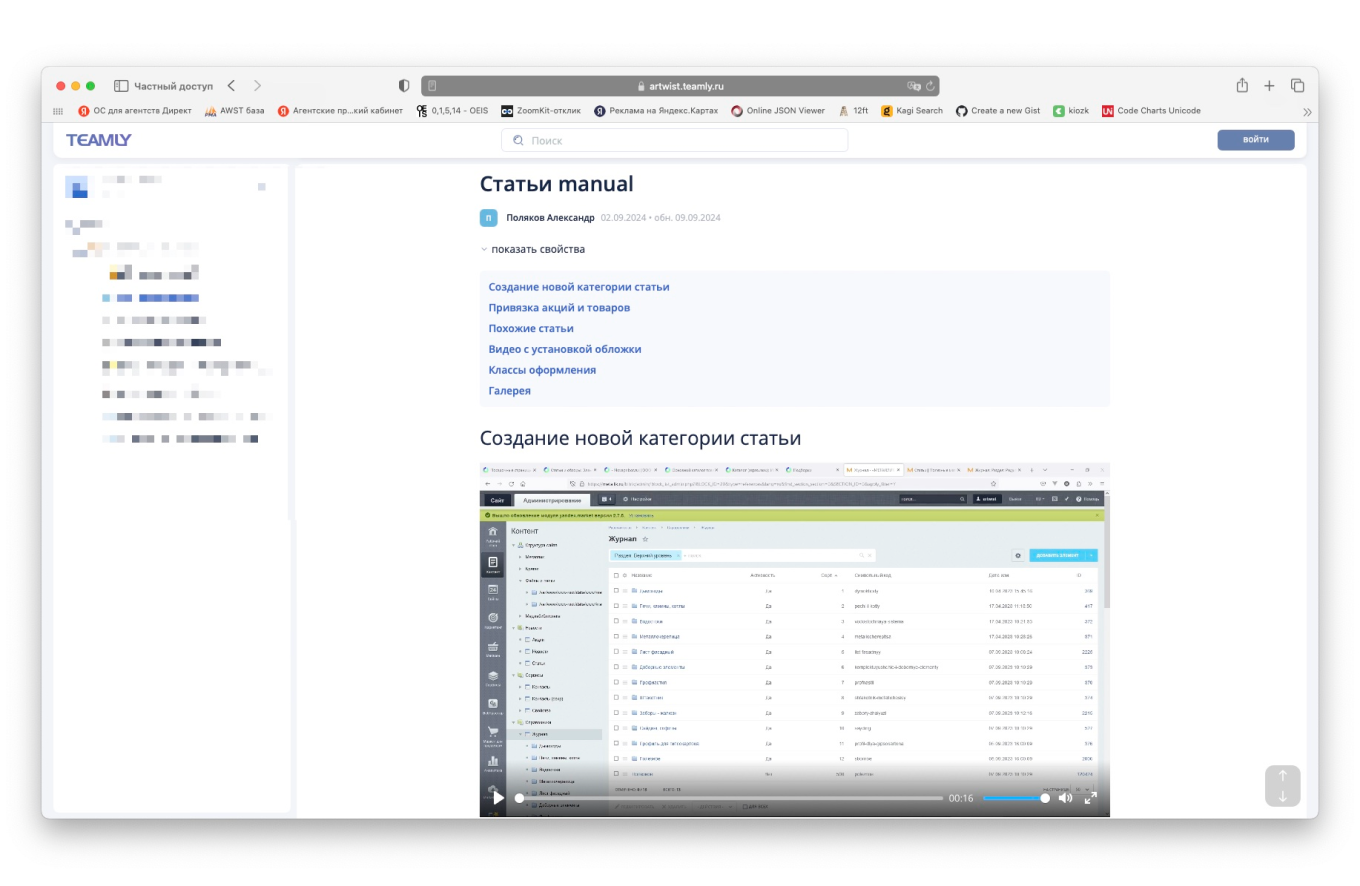Open the Safari share icon
This screenshot has width=1360, height=886.
pos(1242,86)
